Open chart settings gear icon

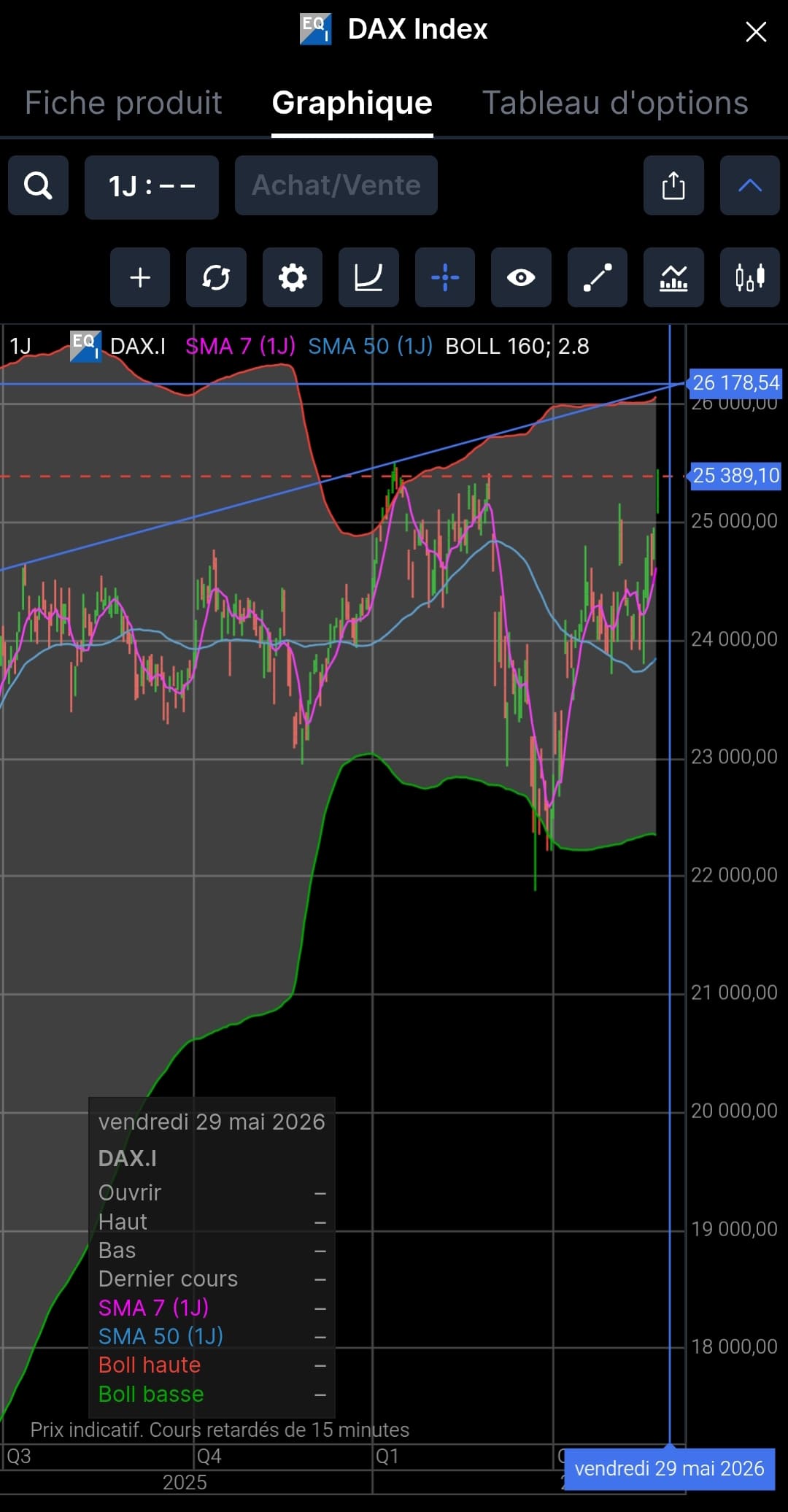pyautogui.click(x=293, y=277)
